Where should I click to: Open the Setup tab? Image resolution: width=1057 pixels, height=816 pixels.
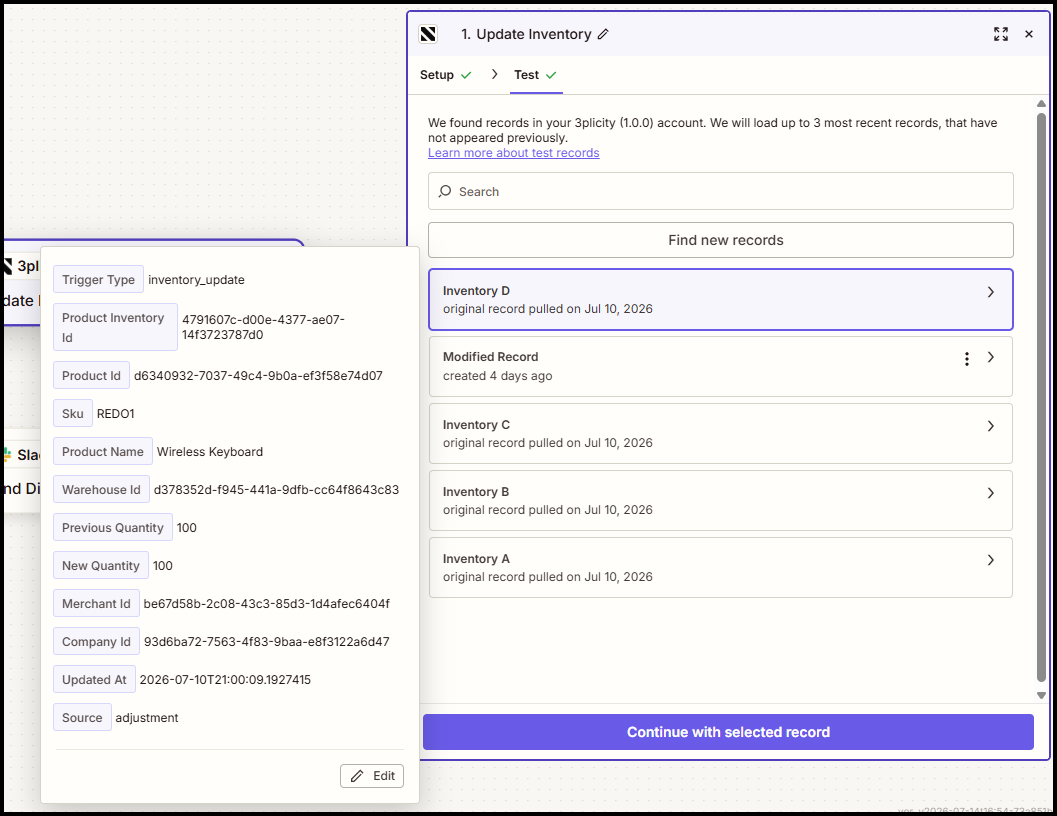tap(446, 75)
